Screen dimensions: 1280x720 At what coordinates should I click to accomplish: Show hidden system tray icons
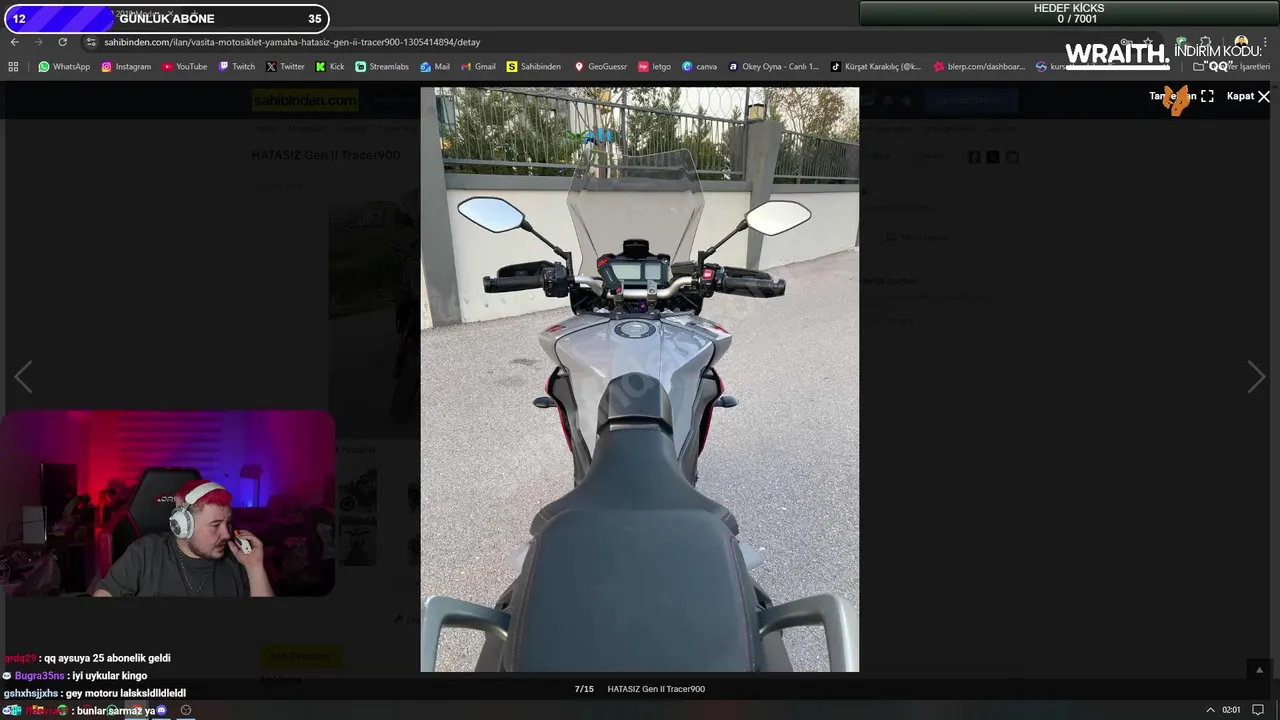coord(1210,710)
